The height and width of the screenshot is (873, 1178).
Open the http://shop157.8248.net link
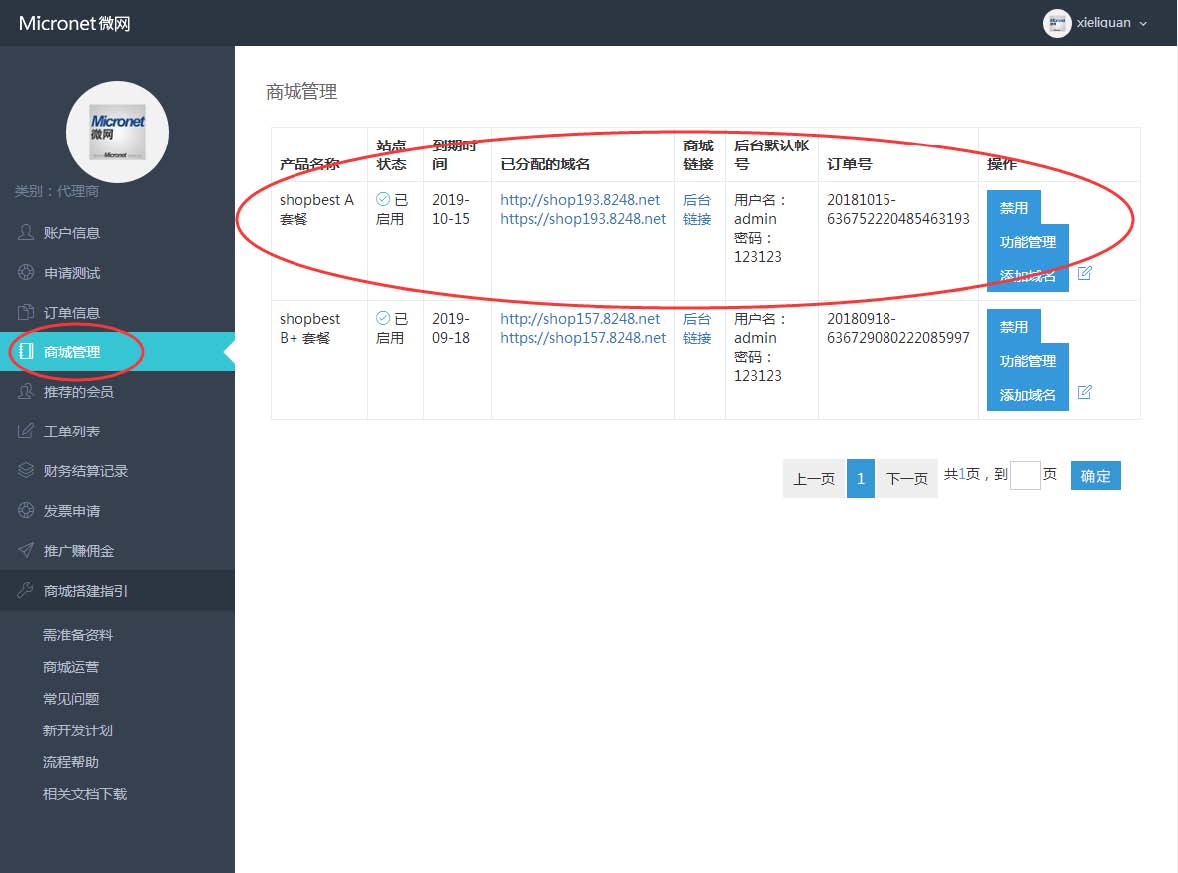(x=580, y=319)
